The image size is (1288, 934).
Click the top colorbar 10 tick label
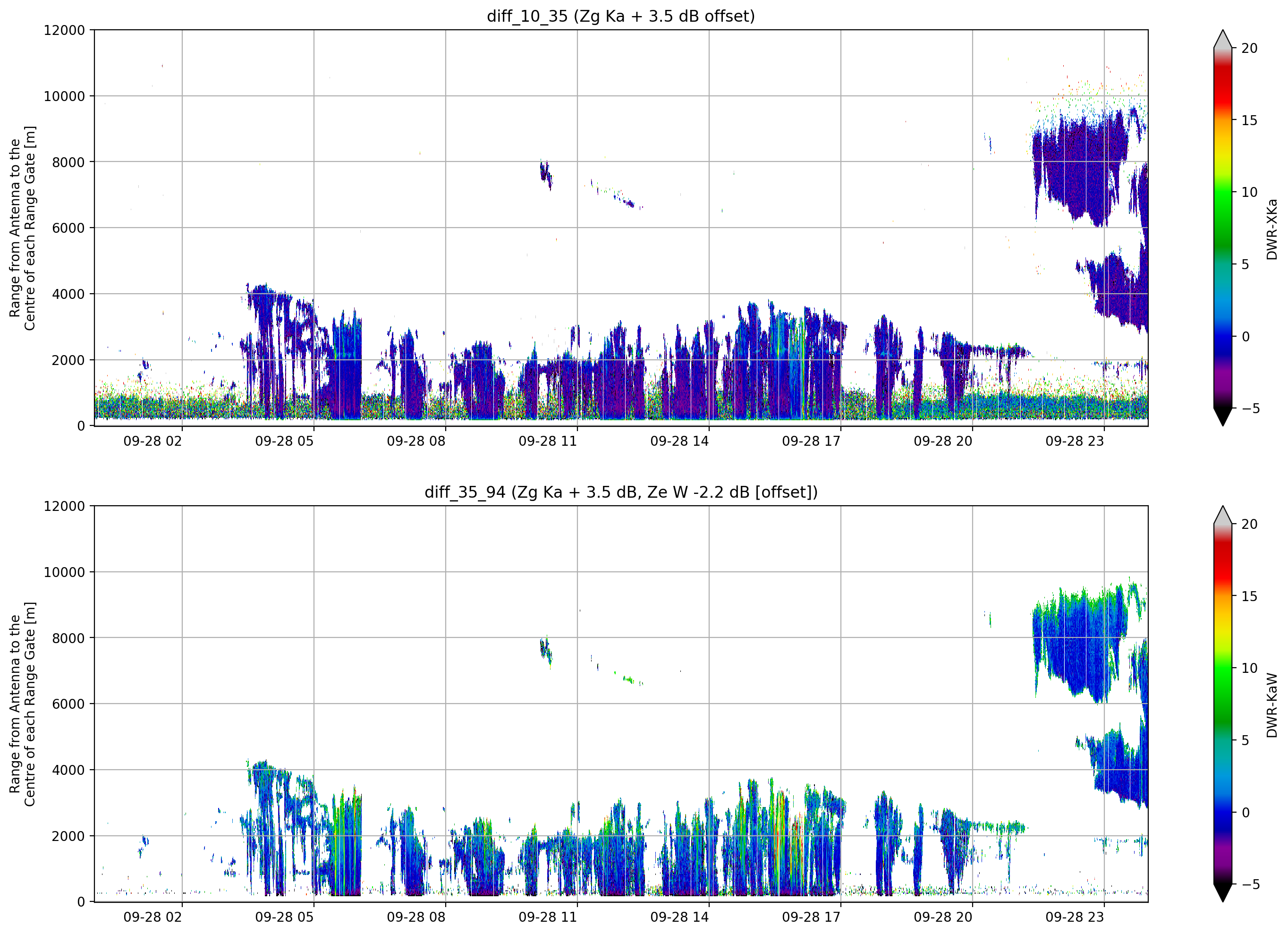pos(1249,192)
